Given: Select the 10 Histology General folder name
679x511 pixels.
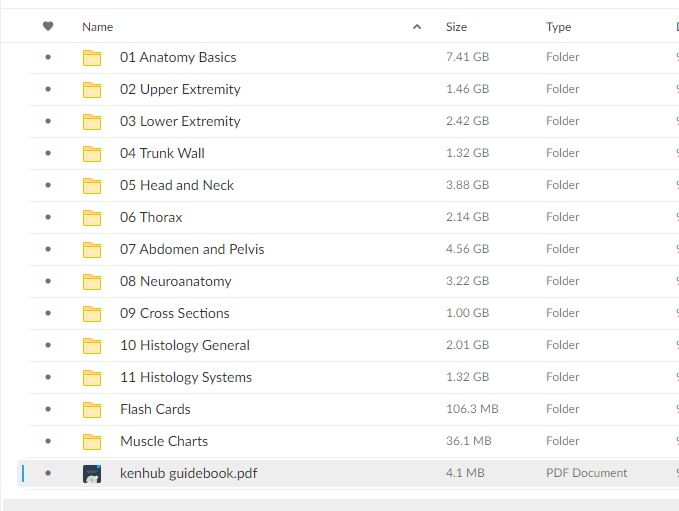Looking at the screenshot, I should click(185, 346).
